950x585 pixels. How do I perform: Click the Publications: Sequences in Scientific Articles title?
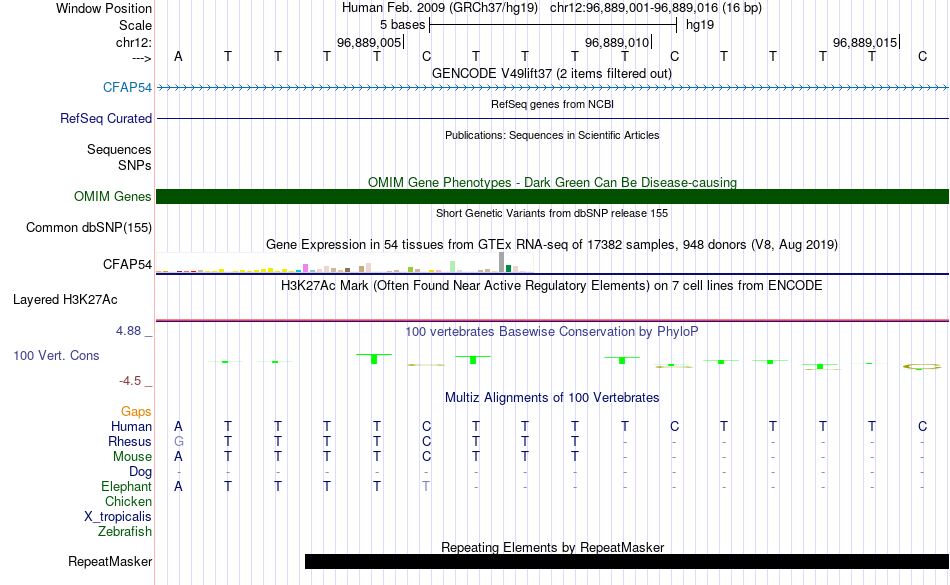point(552,135)
